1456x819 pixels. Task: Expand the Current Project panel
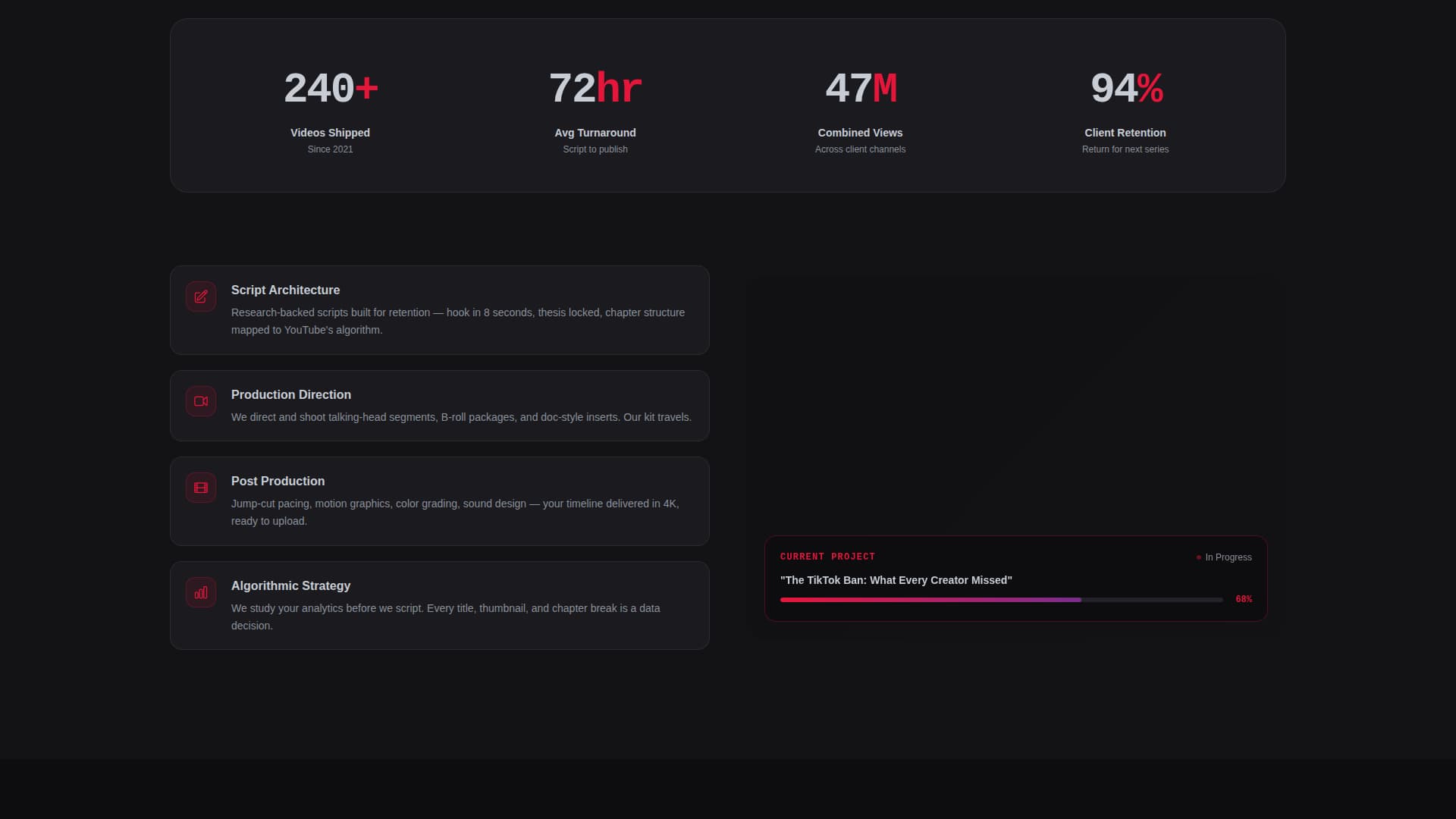click(1016, 579)
